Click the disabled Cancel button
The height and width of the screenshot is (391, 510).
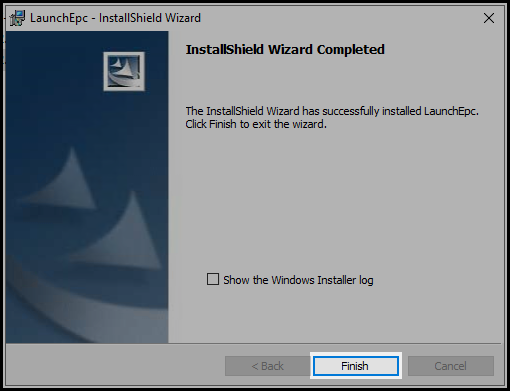pyautogui.click(x=451, y=366)
